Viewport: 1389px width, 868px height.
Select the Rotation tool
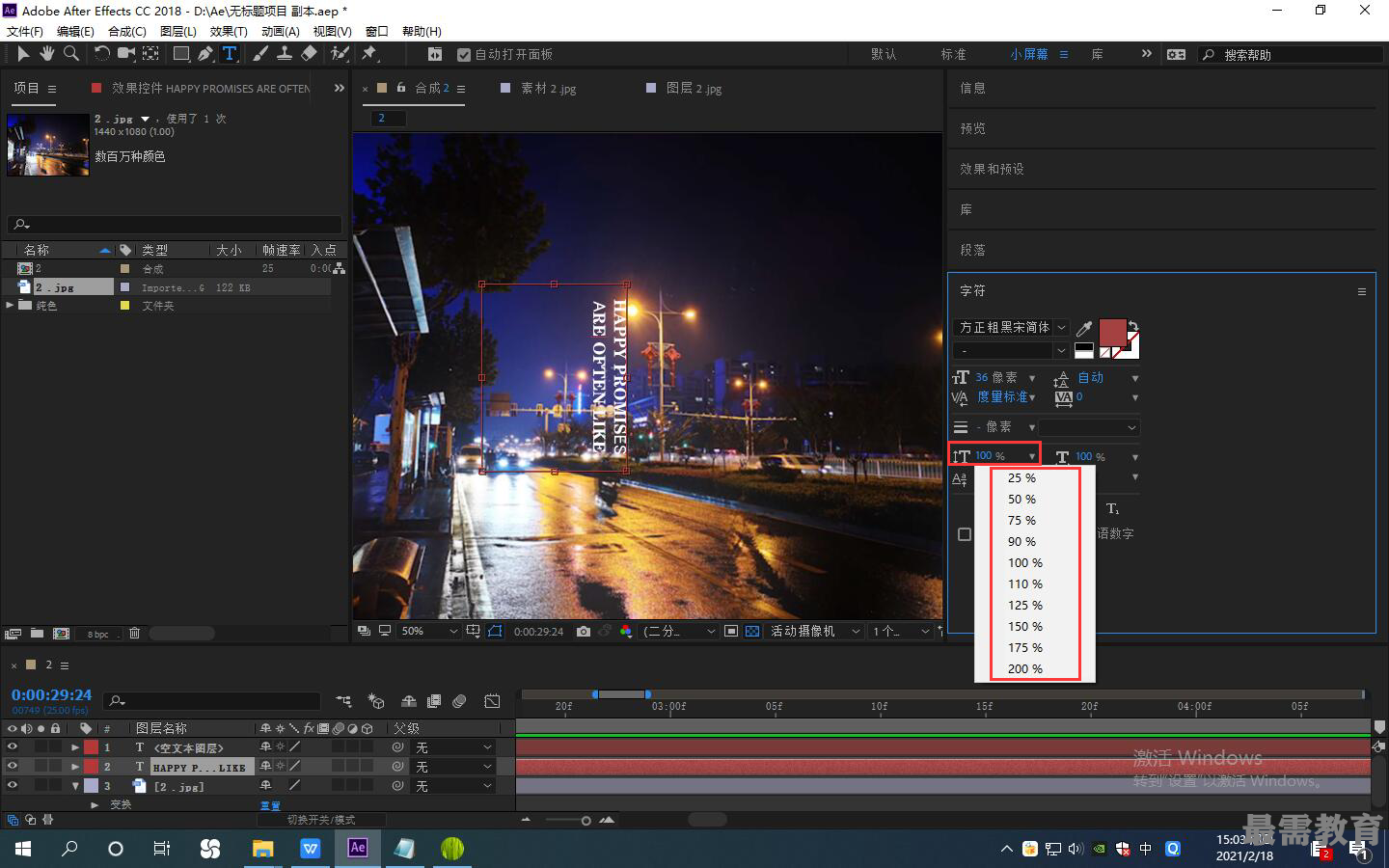101,54
